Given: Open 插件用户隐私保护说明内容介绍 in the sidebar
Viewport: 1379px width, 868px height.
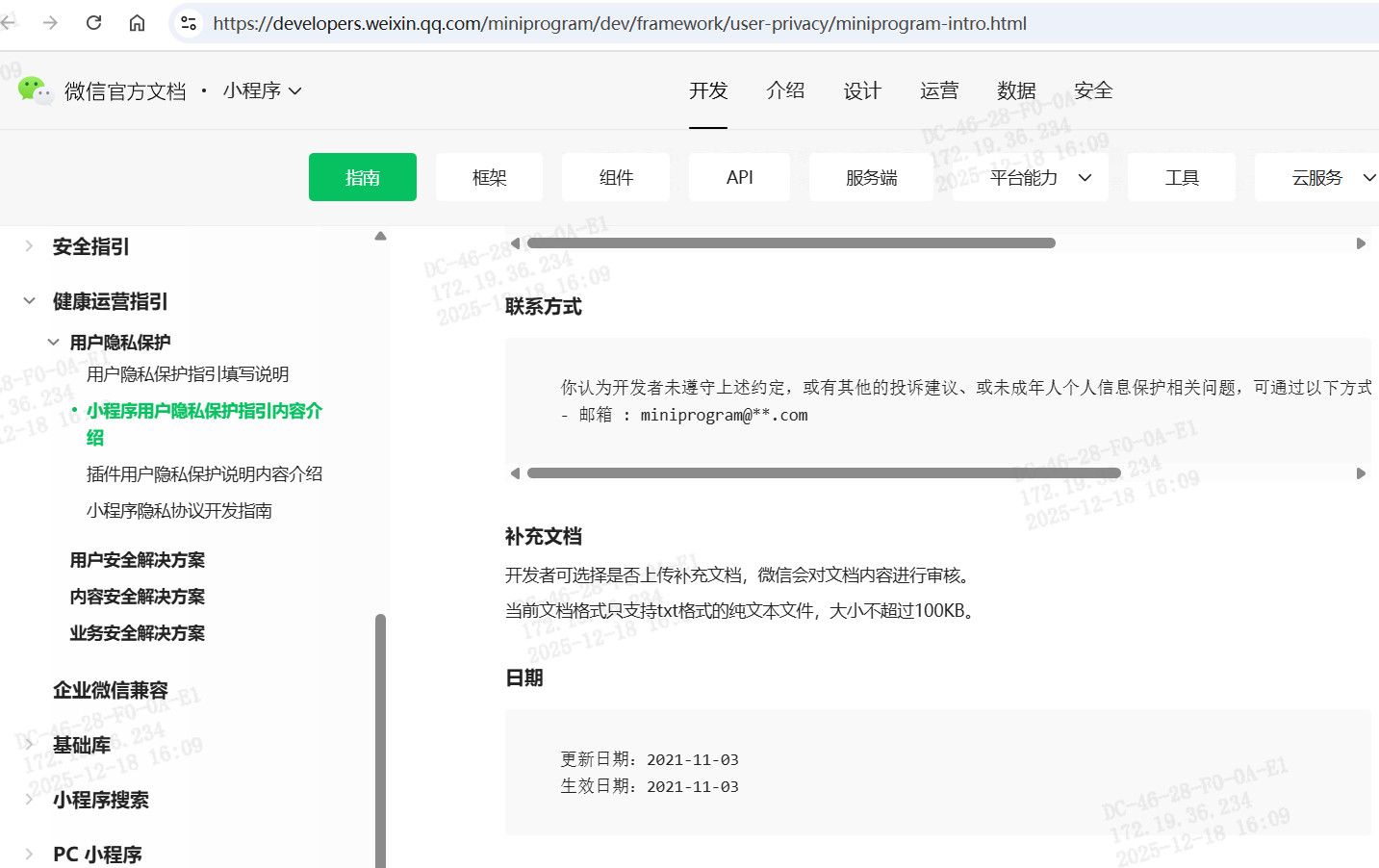Looking at the screenshot, I should [204, 474].
